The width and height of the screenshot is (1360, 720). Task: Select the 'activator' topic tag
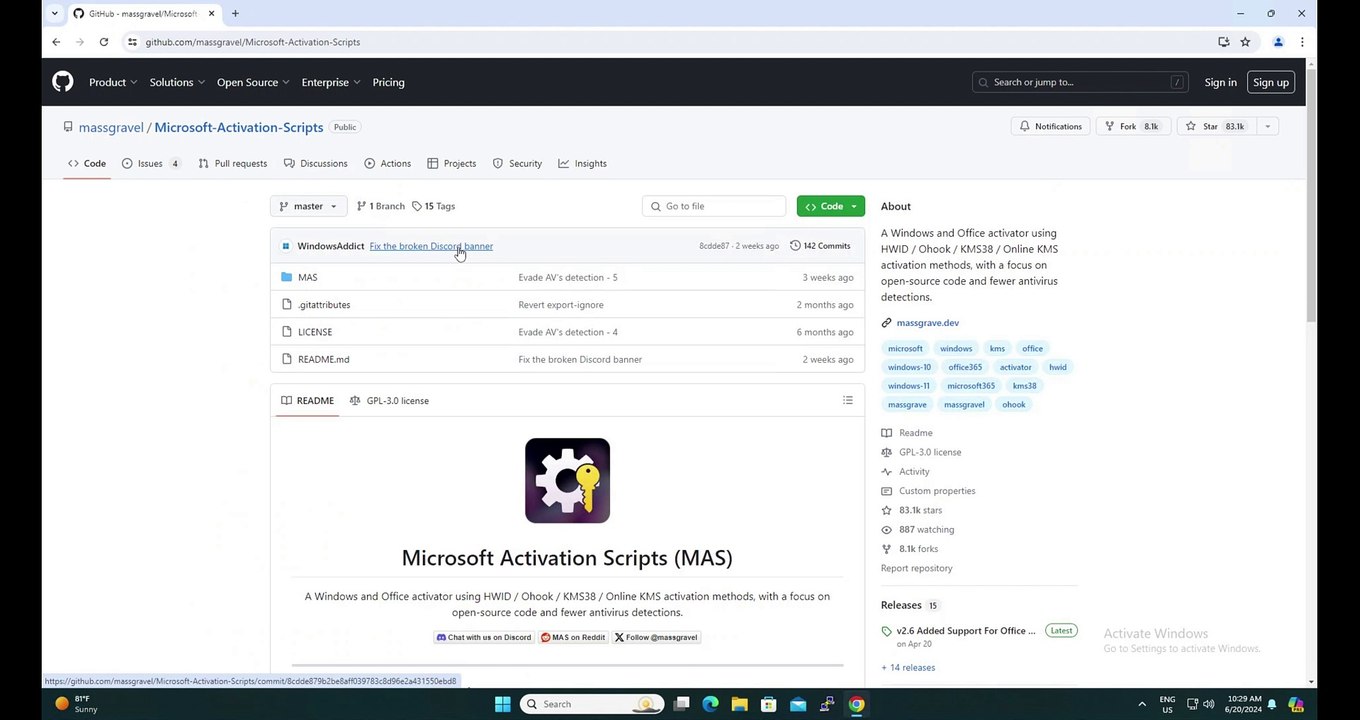tap(1015, 367)
